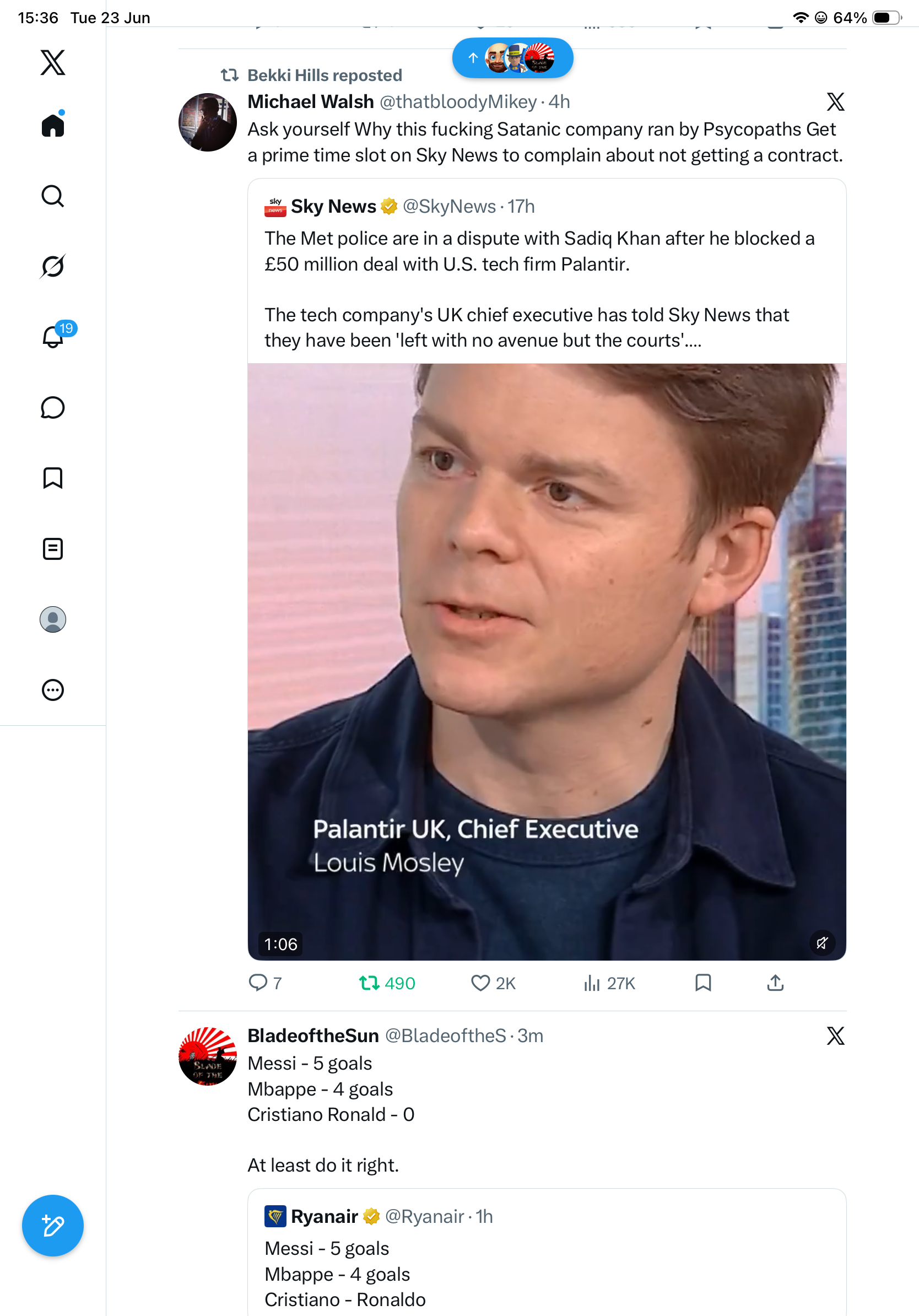Open Bookmarks in the sidebar
The height and width of the screenshot is (1316, 919).
53,478
